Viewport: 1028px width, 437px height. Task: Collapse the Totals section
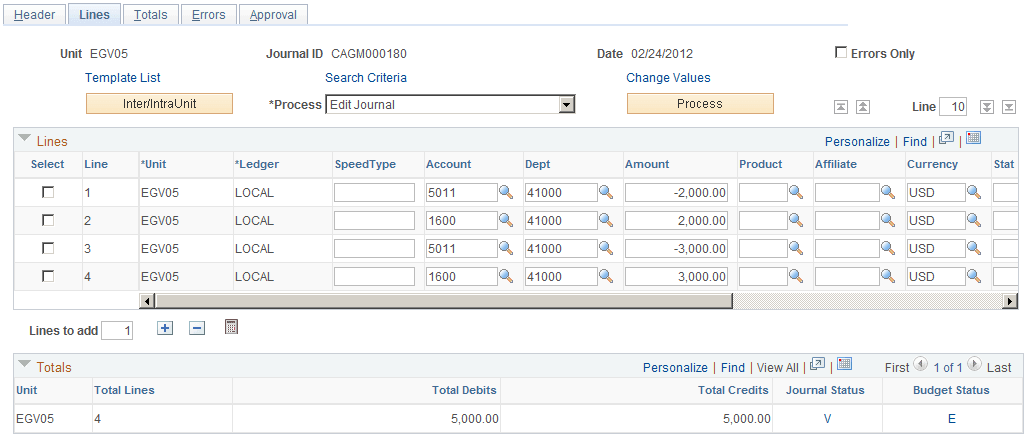click(x=25, y=364)
